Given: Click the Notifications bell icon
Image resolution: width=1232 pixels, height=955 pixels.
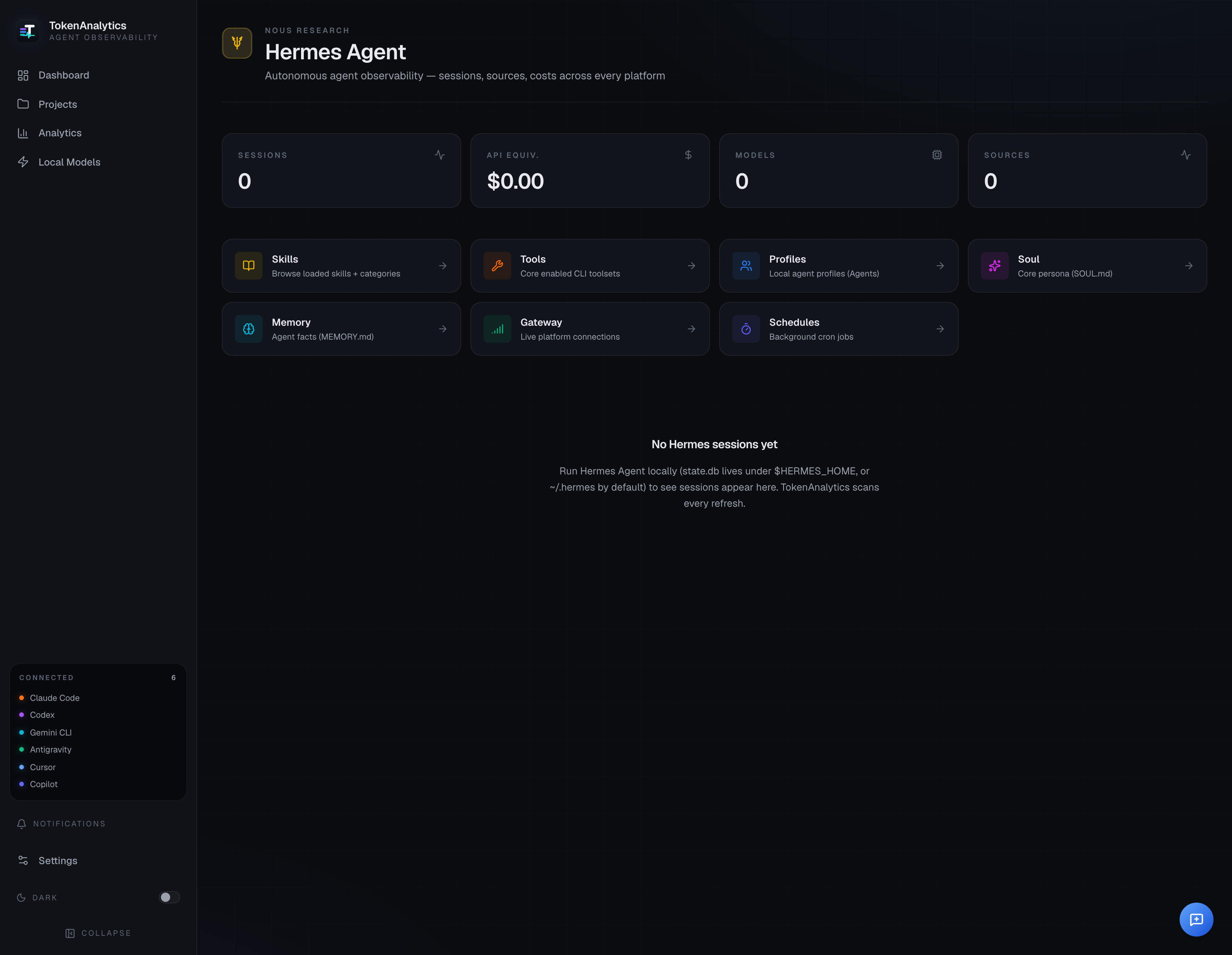Looking at the screenshot, I should (x=22, y=824).
